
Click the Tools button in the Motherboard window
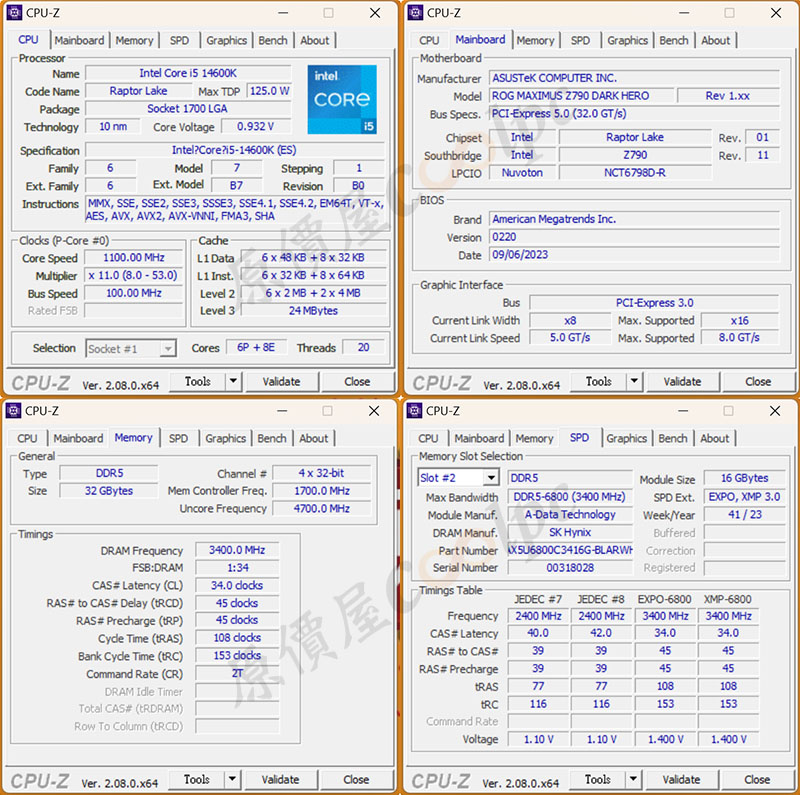click(599, 381)
